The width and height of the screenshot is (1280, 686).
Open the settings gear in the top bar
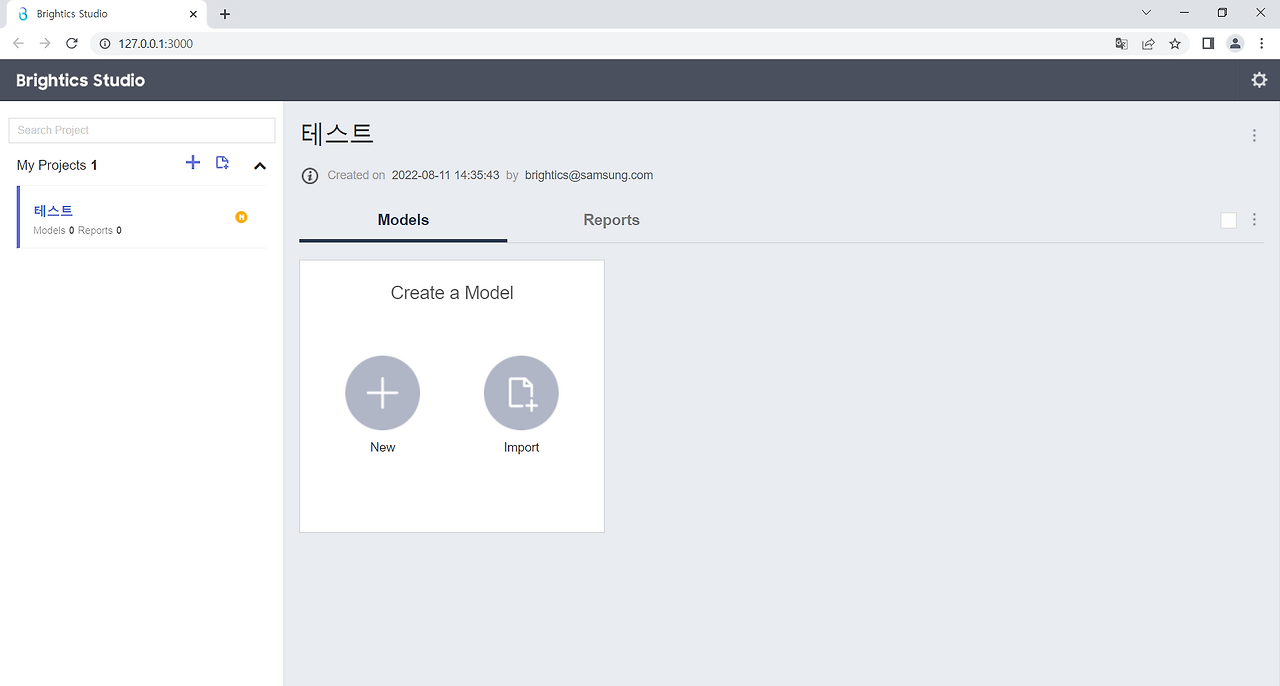point(1258,79)
